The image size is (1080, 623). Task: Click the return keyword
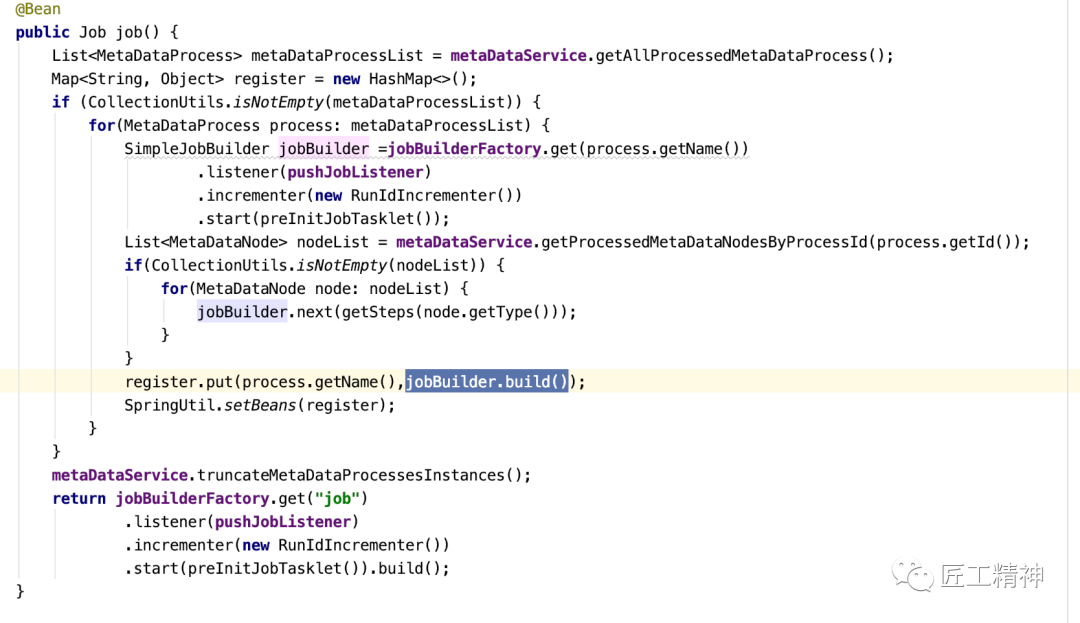coord(79,498)
